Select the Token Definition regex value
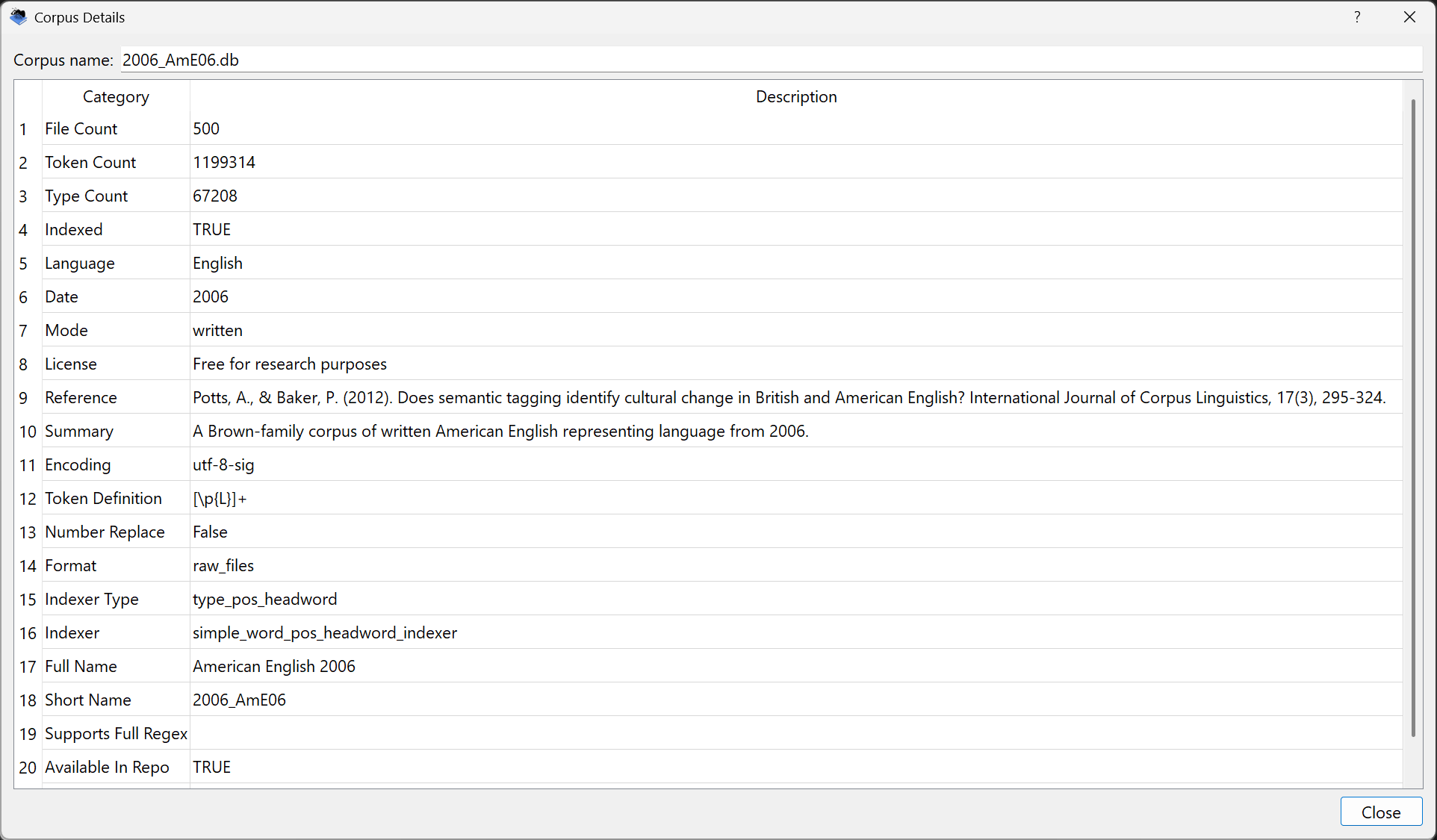The height and width of the screenshot is (840, 1437). click(220, 499)
